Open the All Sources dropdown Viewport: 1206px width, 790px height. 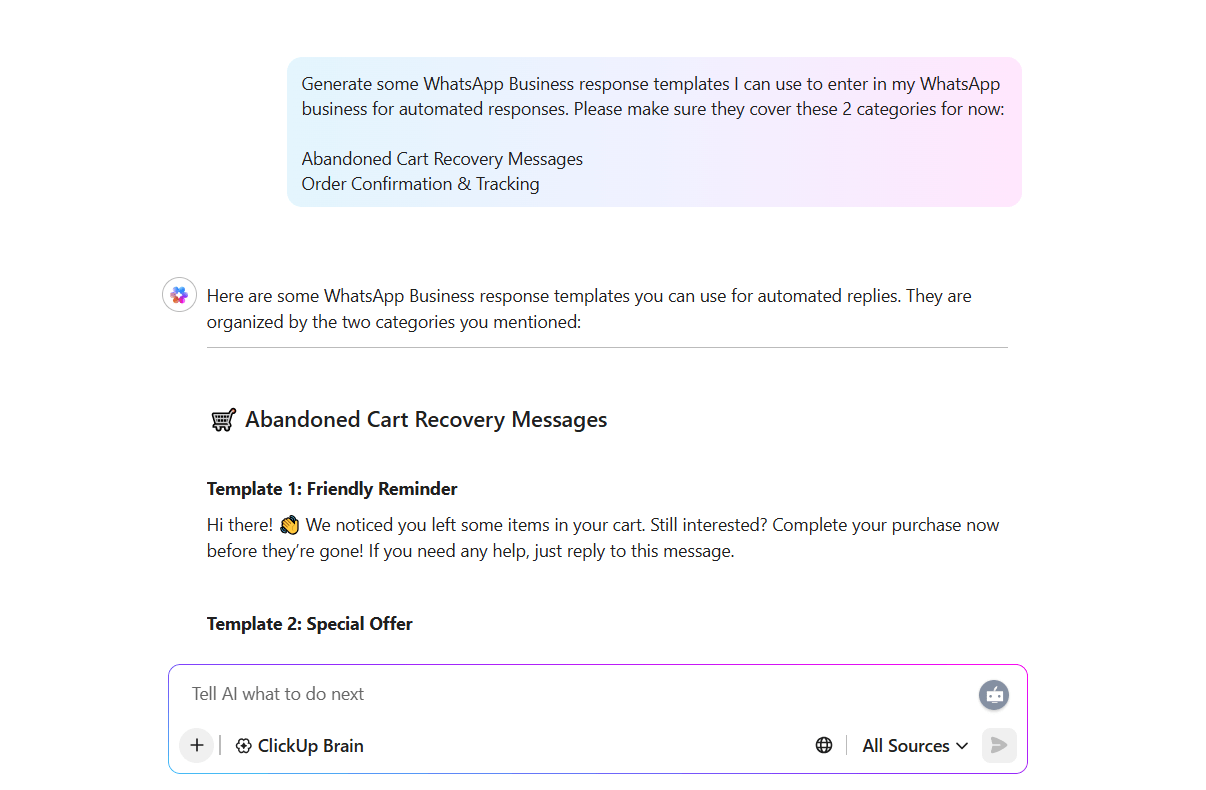pyautogui.click(x=914, y=746)
